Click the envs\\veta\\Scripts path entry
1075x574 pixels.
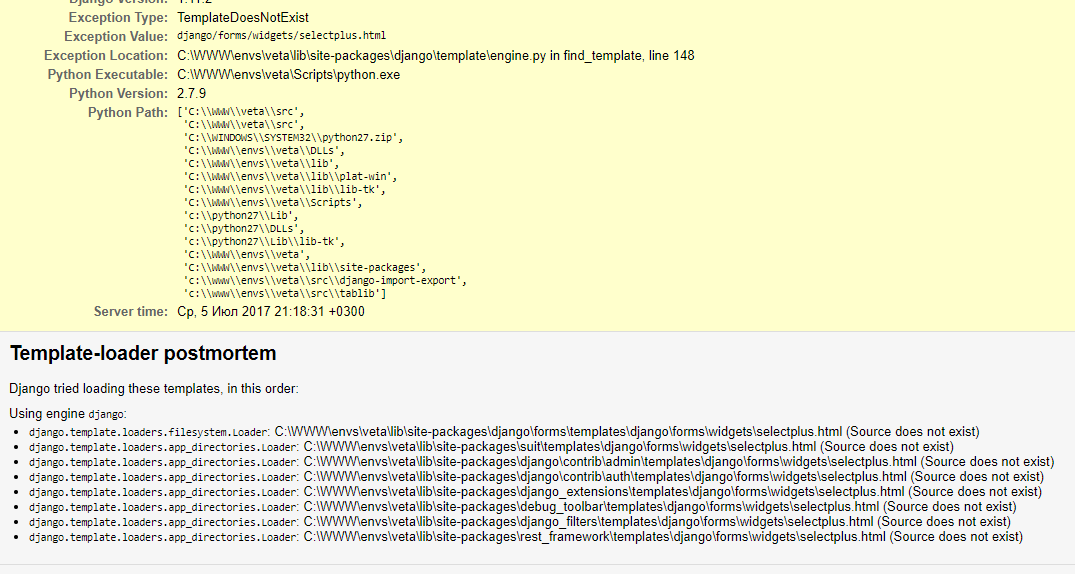273,202
